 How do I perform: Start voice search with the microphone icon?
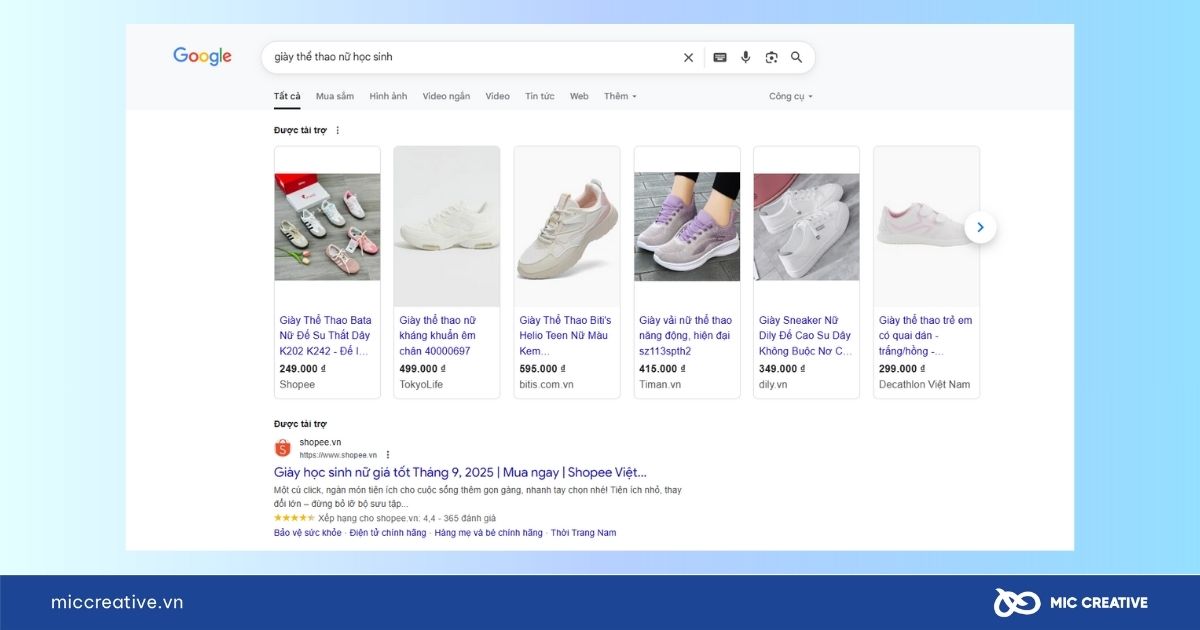coord(745,58)
